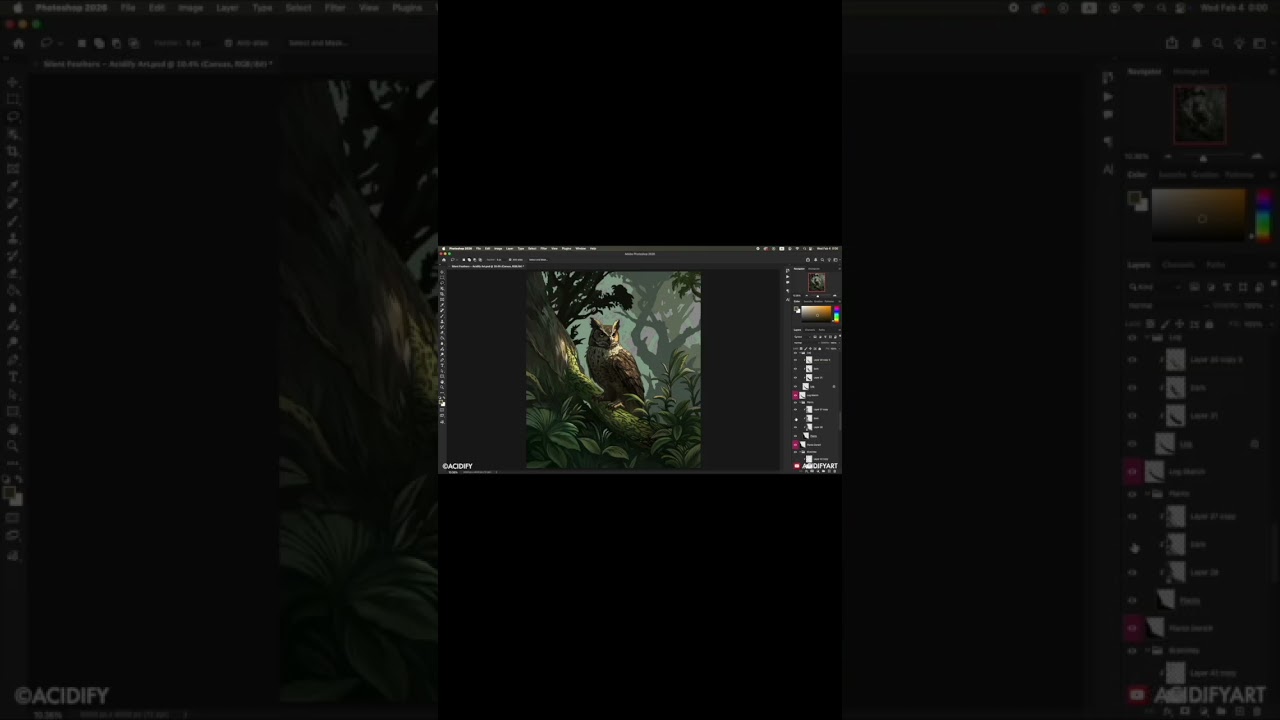Select the Clone Stamp tool in dimmed backdrop toolbar

(13, 238)
